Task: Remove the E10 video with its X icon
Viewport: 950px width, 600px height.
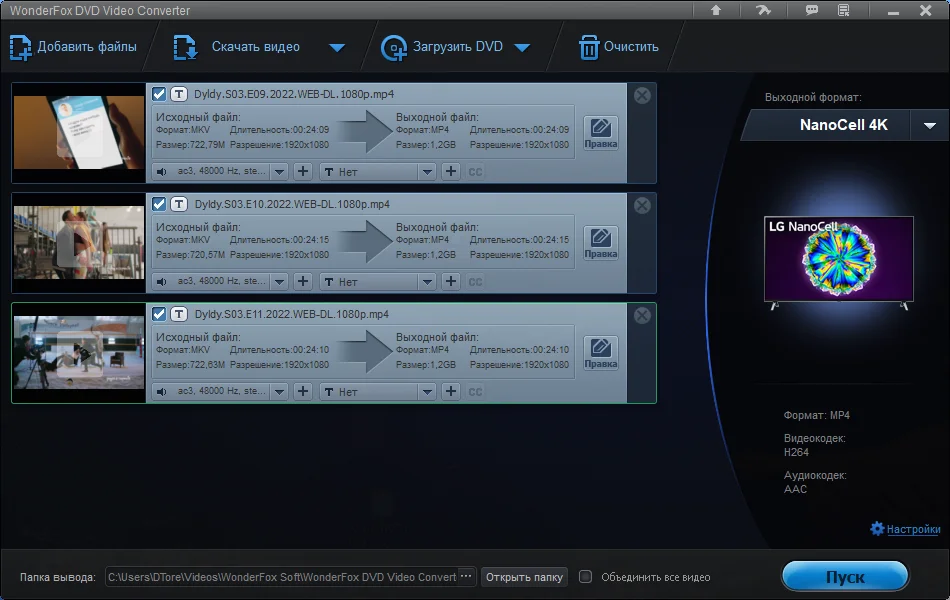Action: [642, 205]
